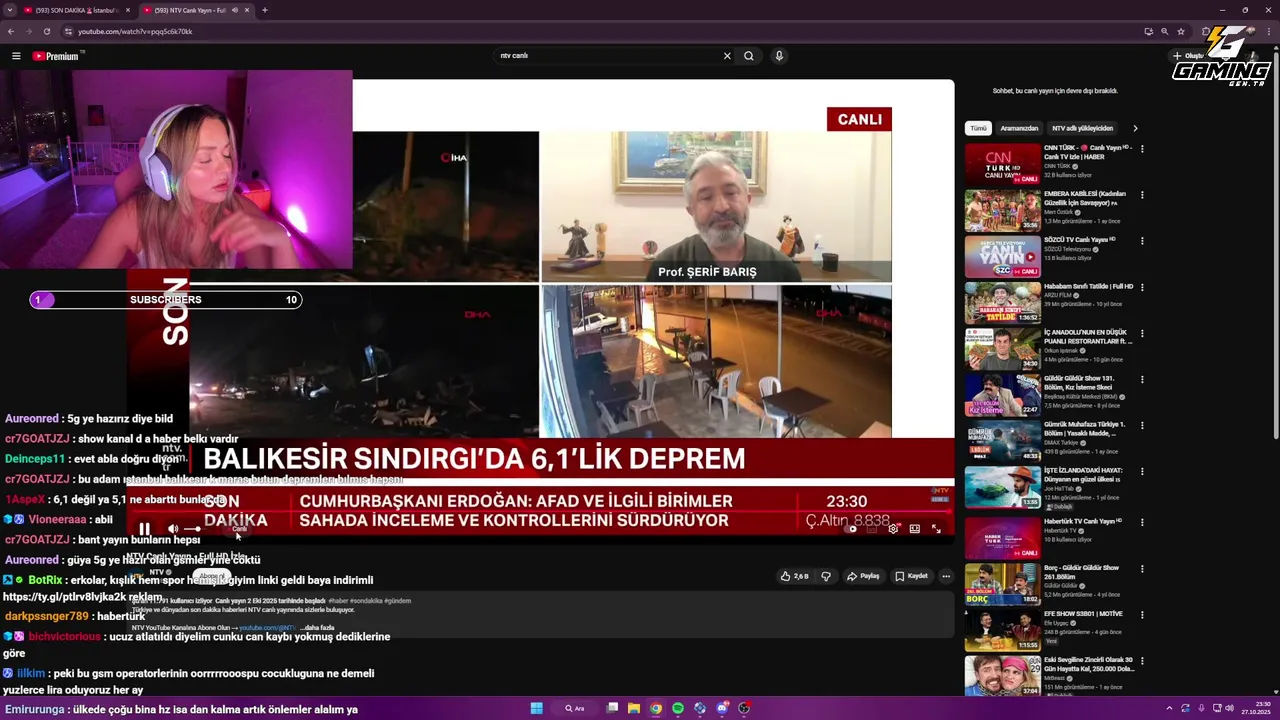Viewport: 1280px width, 720px height.
Task: Open options for İç Anadolu'nun restoranları video
Action: (1142, 333)
